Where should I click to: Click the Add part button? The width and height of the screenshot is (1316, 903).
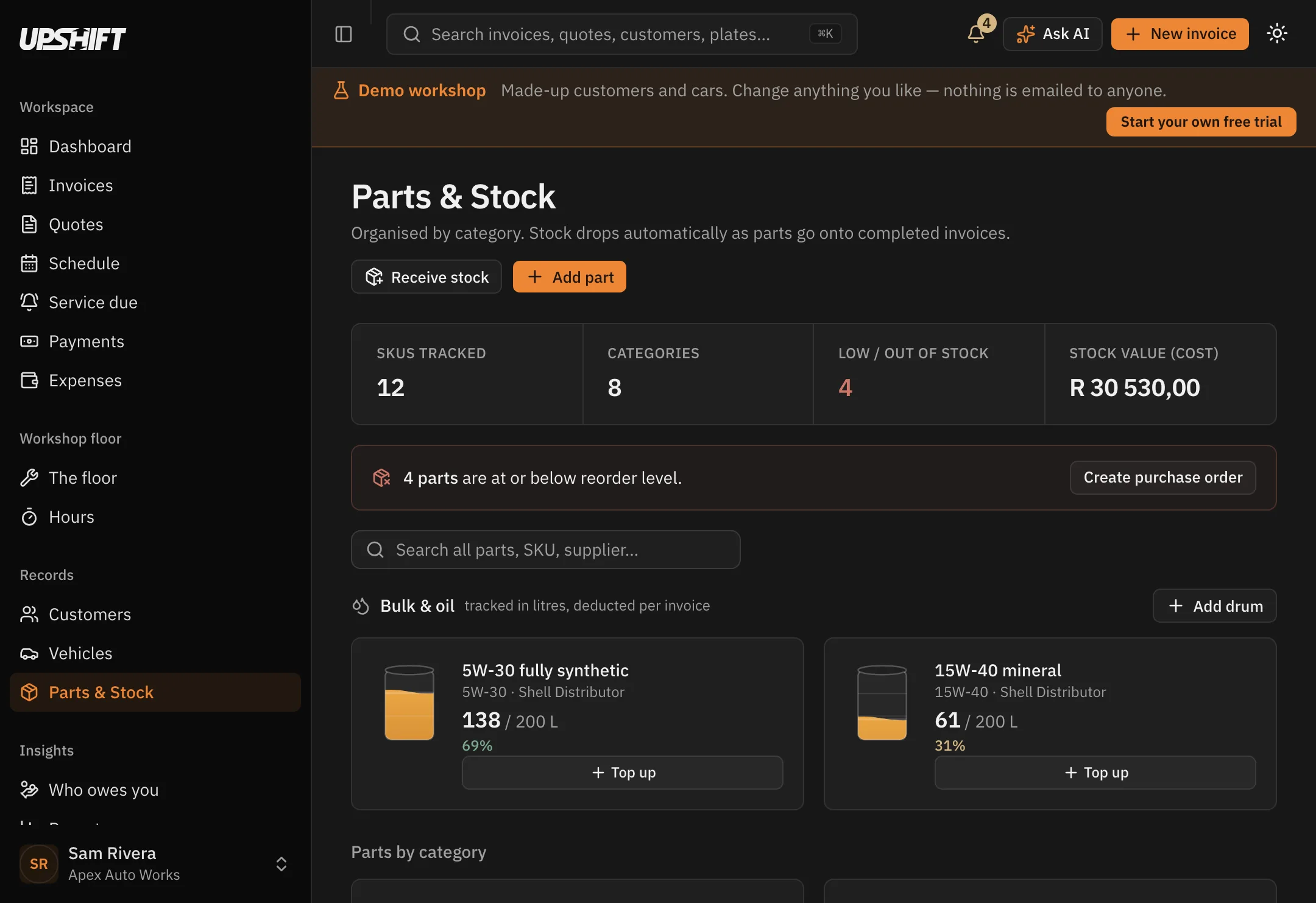[x=570, y=277]
